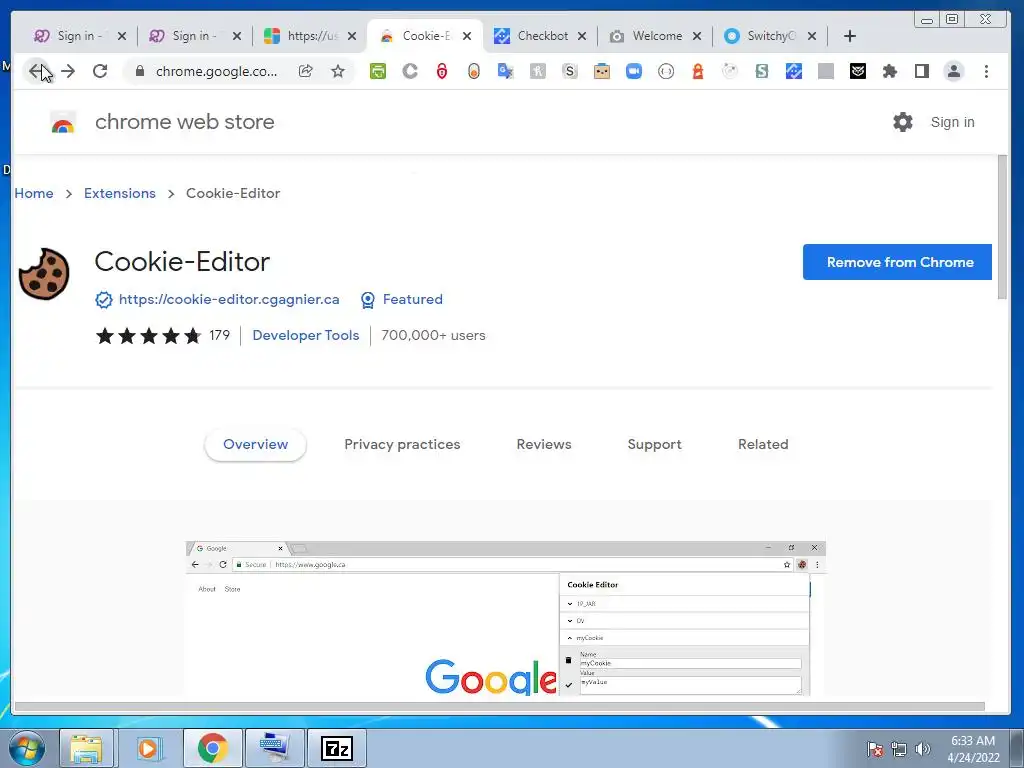Screen dimensions: 1024x768
Task: Go to Home breadcrumb
Action: tap(34, 193)
